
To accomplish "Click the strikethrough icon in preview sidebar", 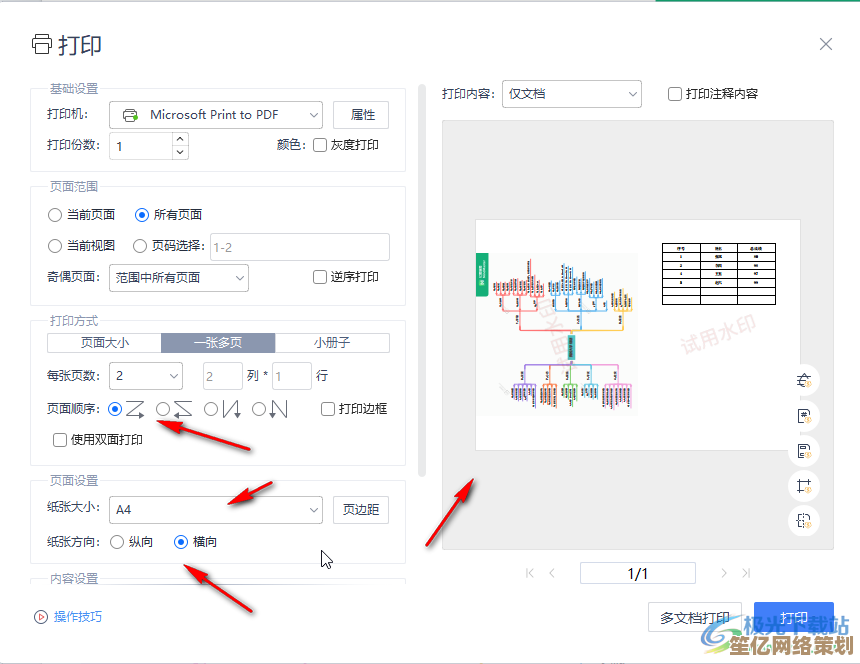I will coord(804,381).
